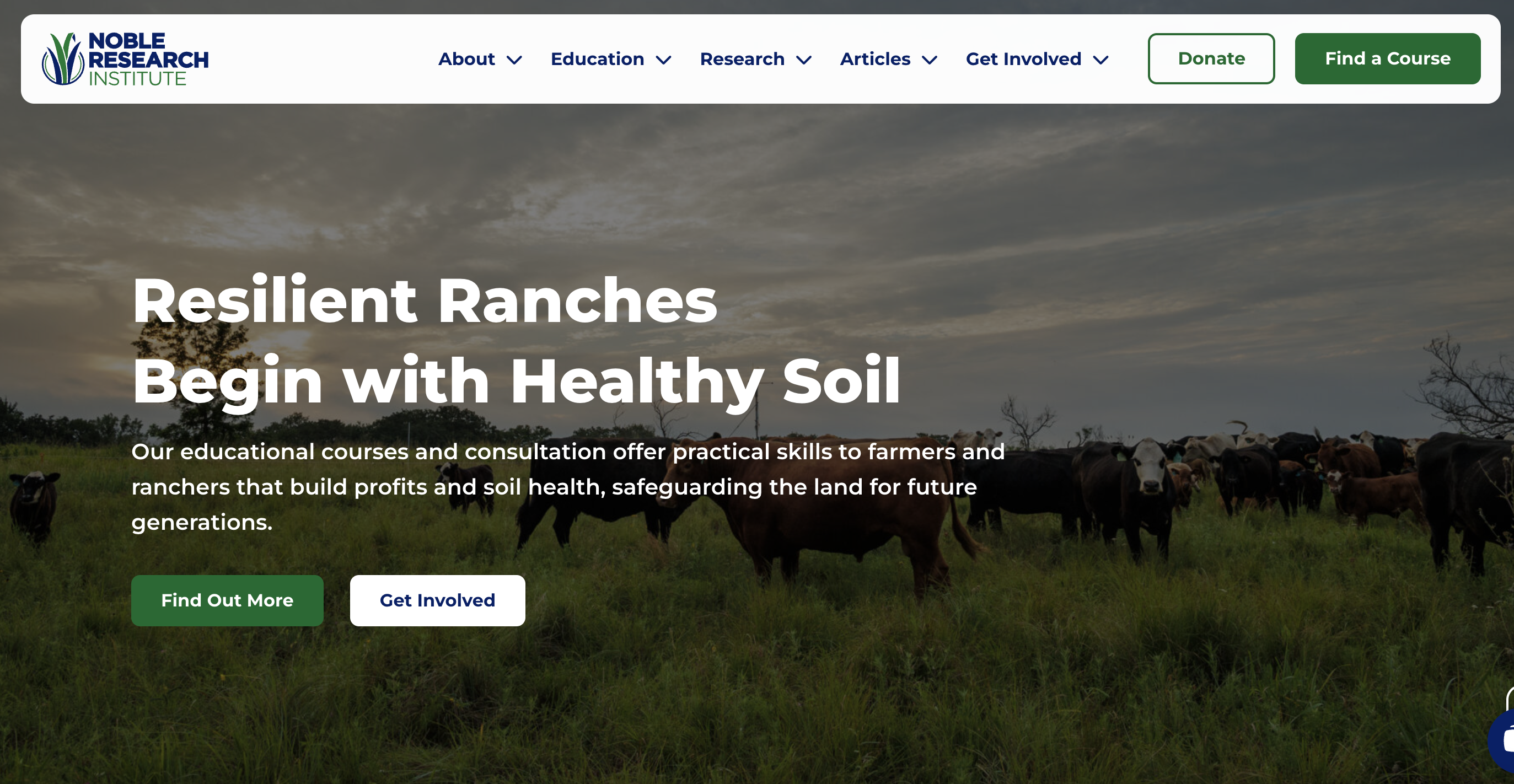Click the Find a Course button
The width and height of the screenshot is (1514, 784).
(1388, 59)
